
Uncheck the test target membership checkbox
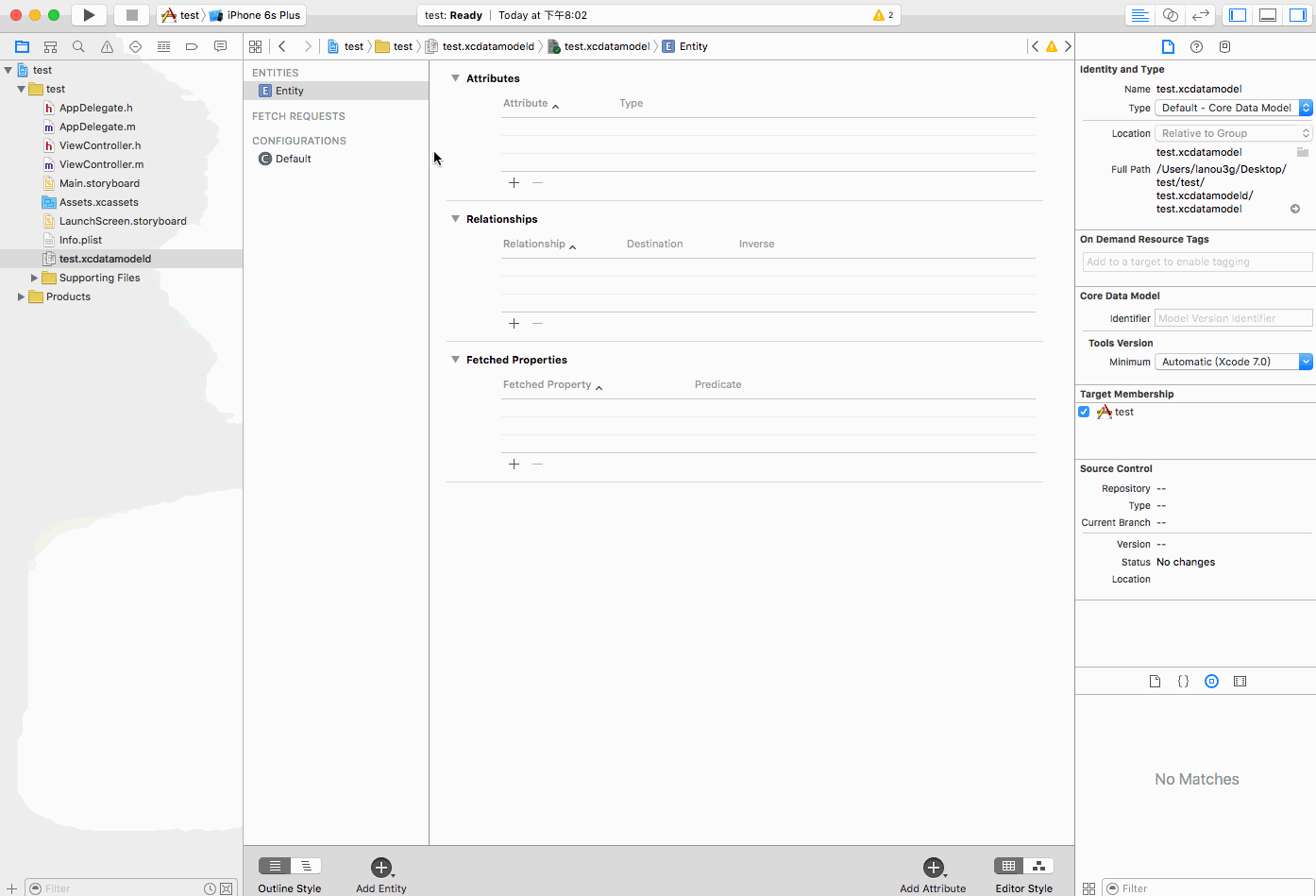click(1084, 412)
